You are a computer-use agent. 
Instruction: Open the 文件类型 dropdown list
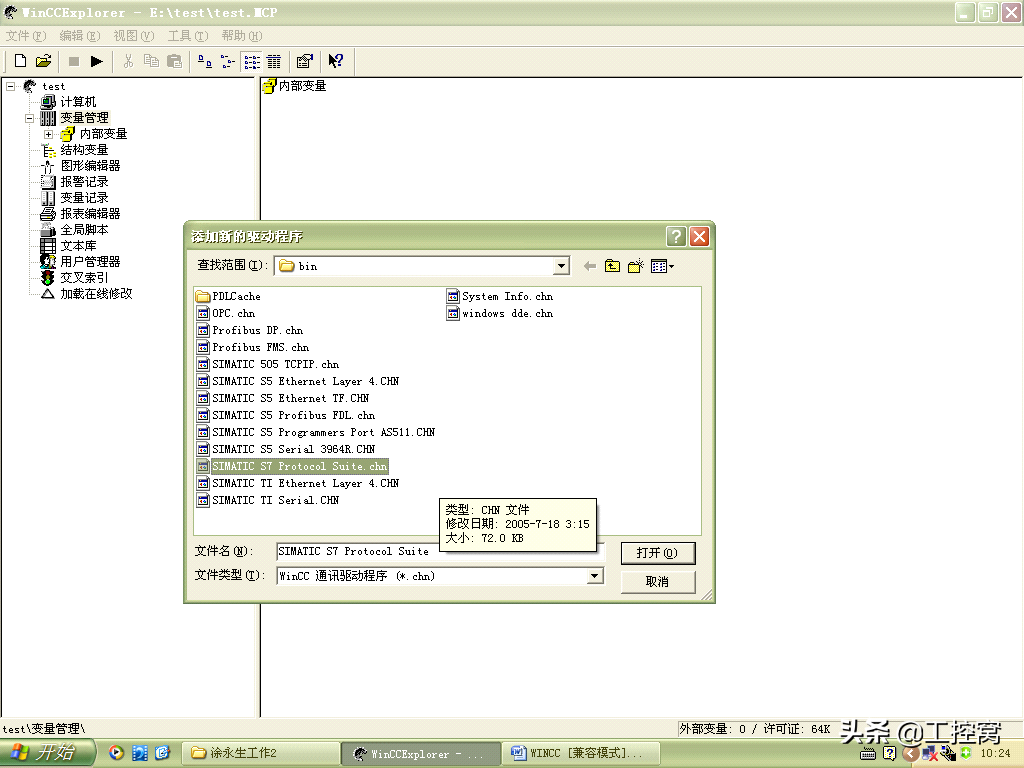(x=595, y=576)
